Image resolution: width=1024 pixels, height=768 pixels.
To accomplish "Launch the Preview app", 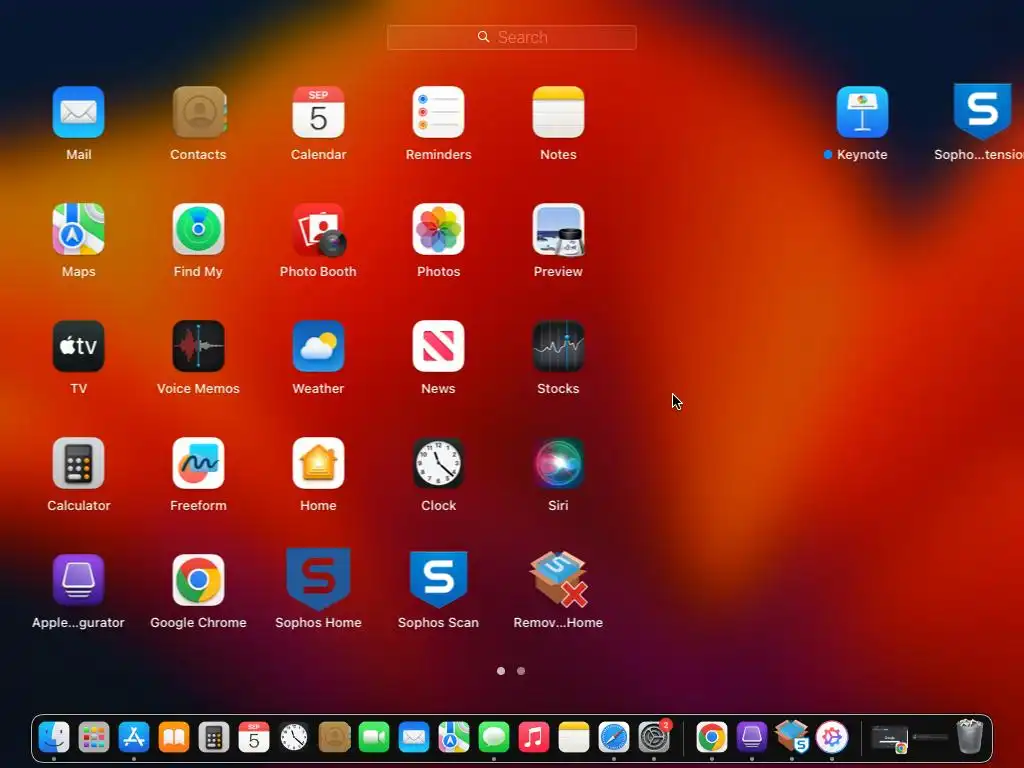I will [558, 229].
